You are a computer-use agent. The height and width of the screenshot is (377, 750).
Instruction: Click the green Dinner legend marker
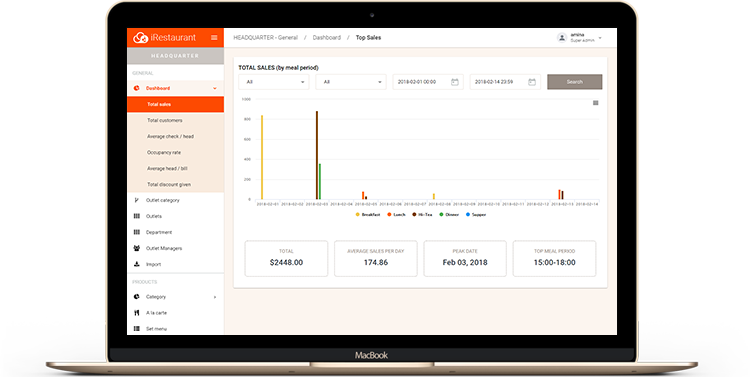[441, 215]
